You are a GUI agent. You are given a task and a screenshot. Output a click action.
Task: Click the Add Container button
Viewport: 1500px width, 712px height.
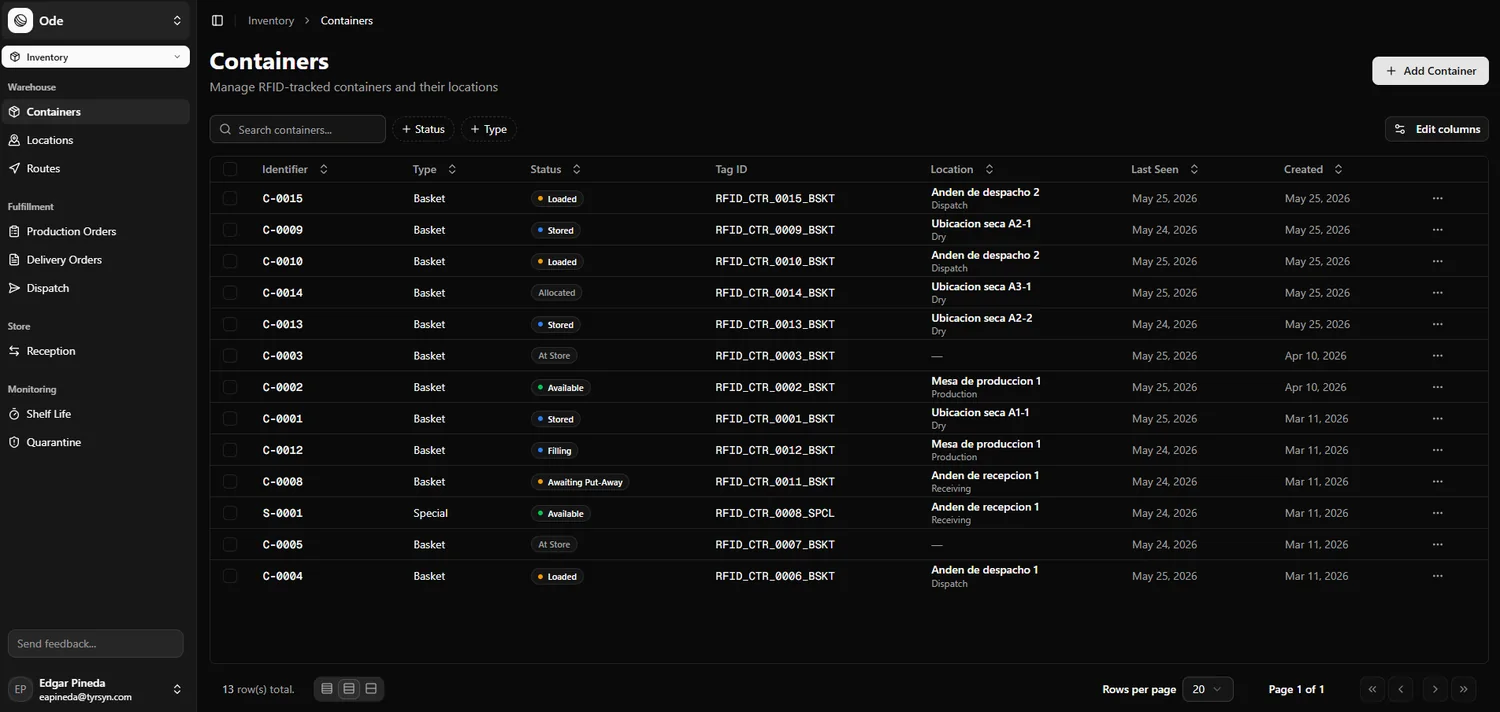coord(1430,71)
